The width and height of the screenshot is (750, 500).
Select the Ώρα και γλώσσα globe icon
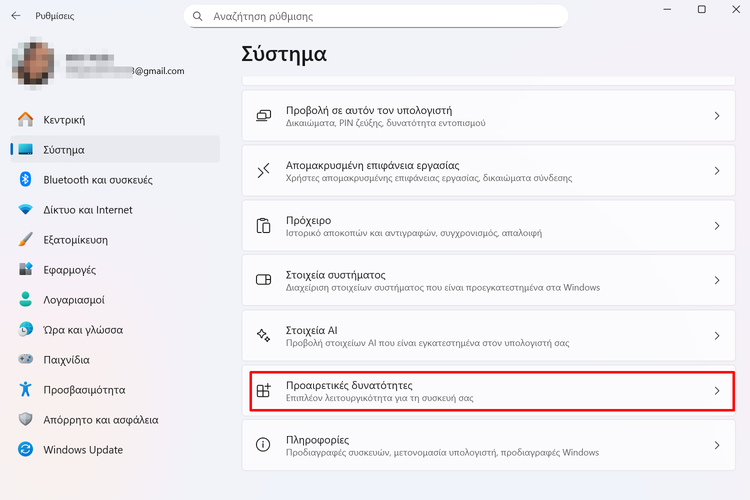[x=26, y=330]
